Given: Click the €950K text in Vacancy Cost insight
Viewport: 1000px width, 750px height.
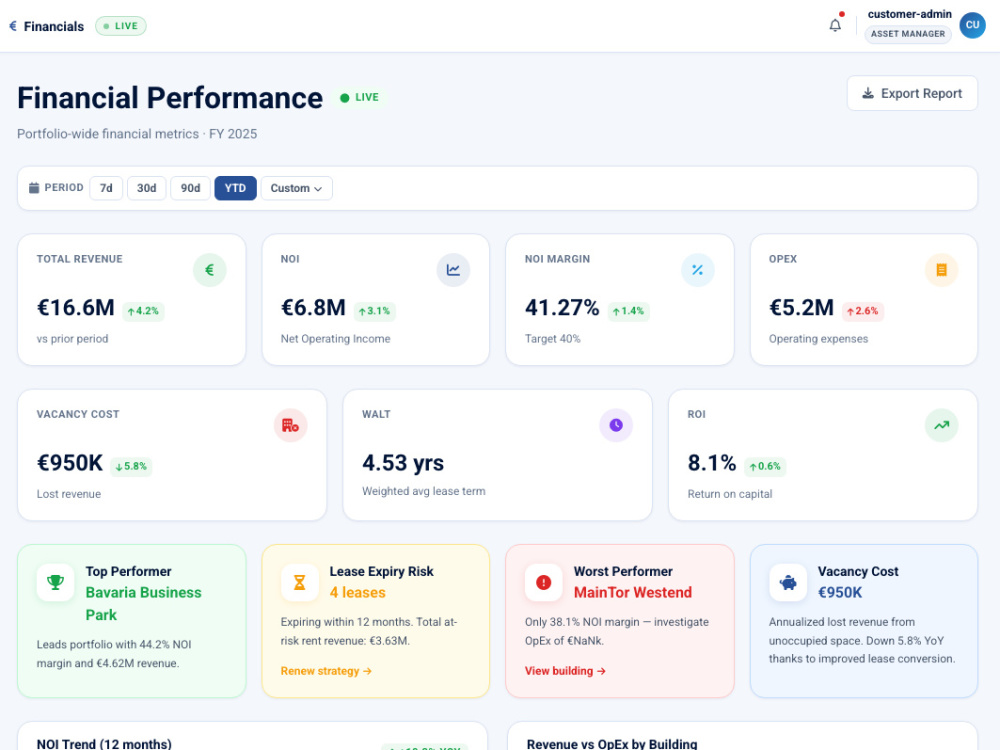Looking at the screenshot, I should pyautogui.click(x=840, y=592).
